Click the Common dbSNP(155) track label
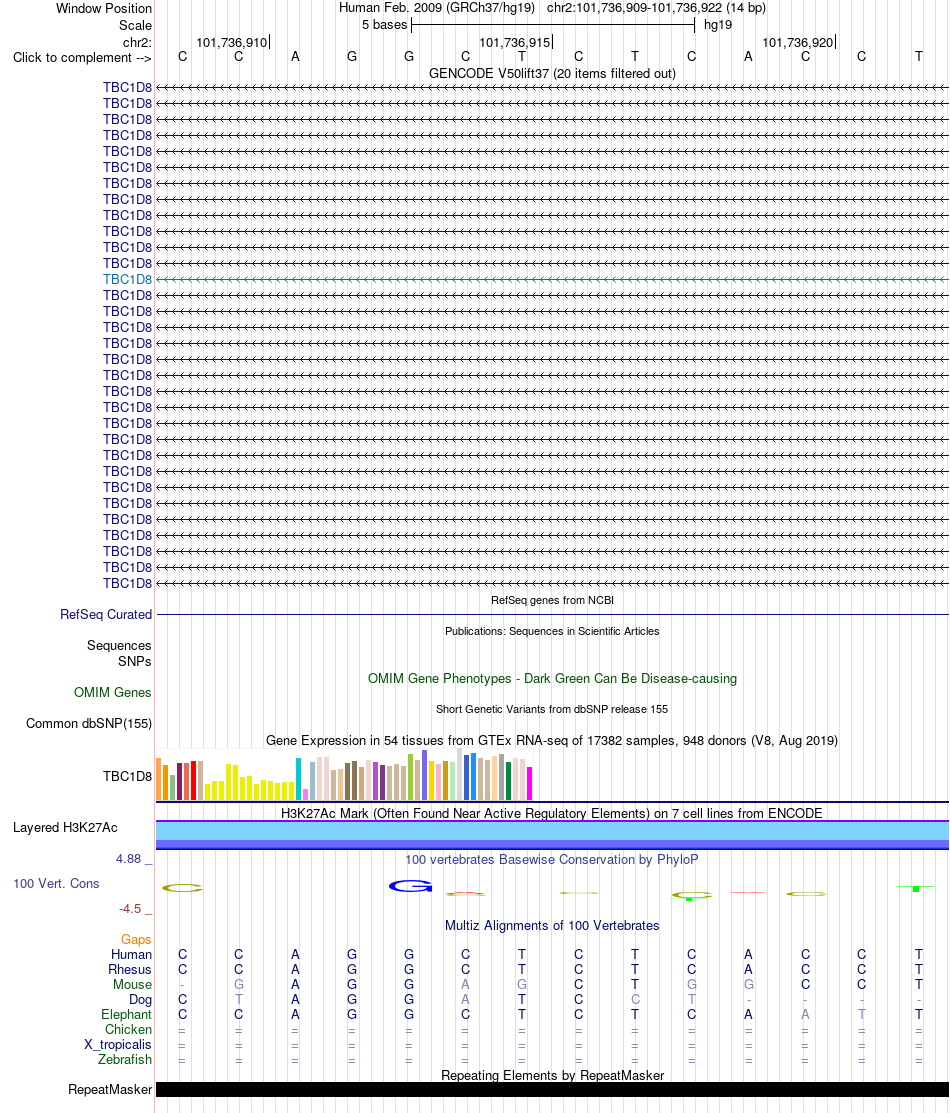Screen dimensions: 950x1113 (x=89, y=723)
